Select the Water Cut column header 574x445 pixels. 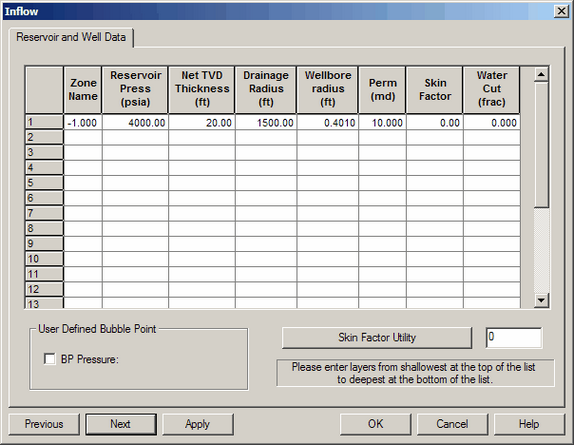[x=491, y=89]
